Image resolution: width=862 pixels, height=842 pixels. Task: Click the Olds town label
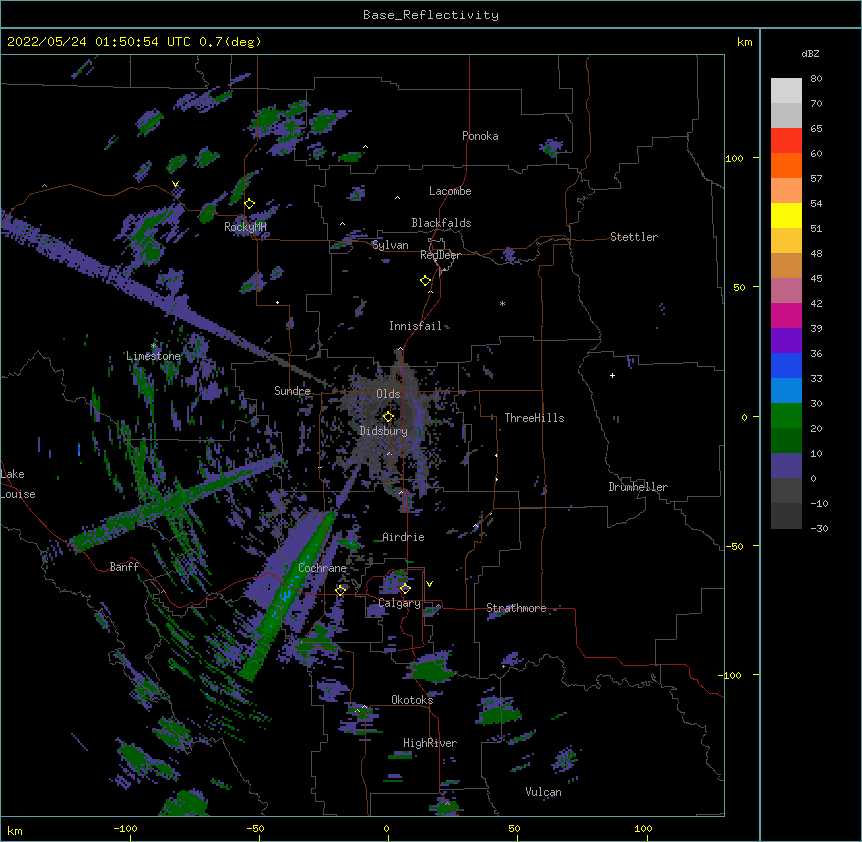388,394
